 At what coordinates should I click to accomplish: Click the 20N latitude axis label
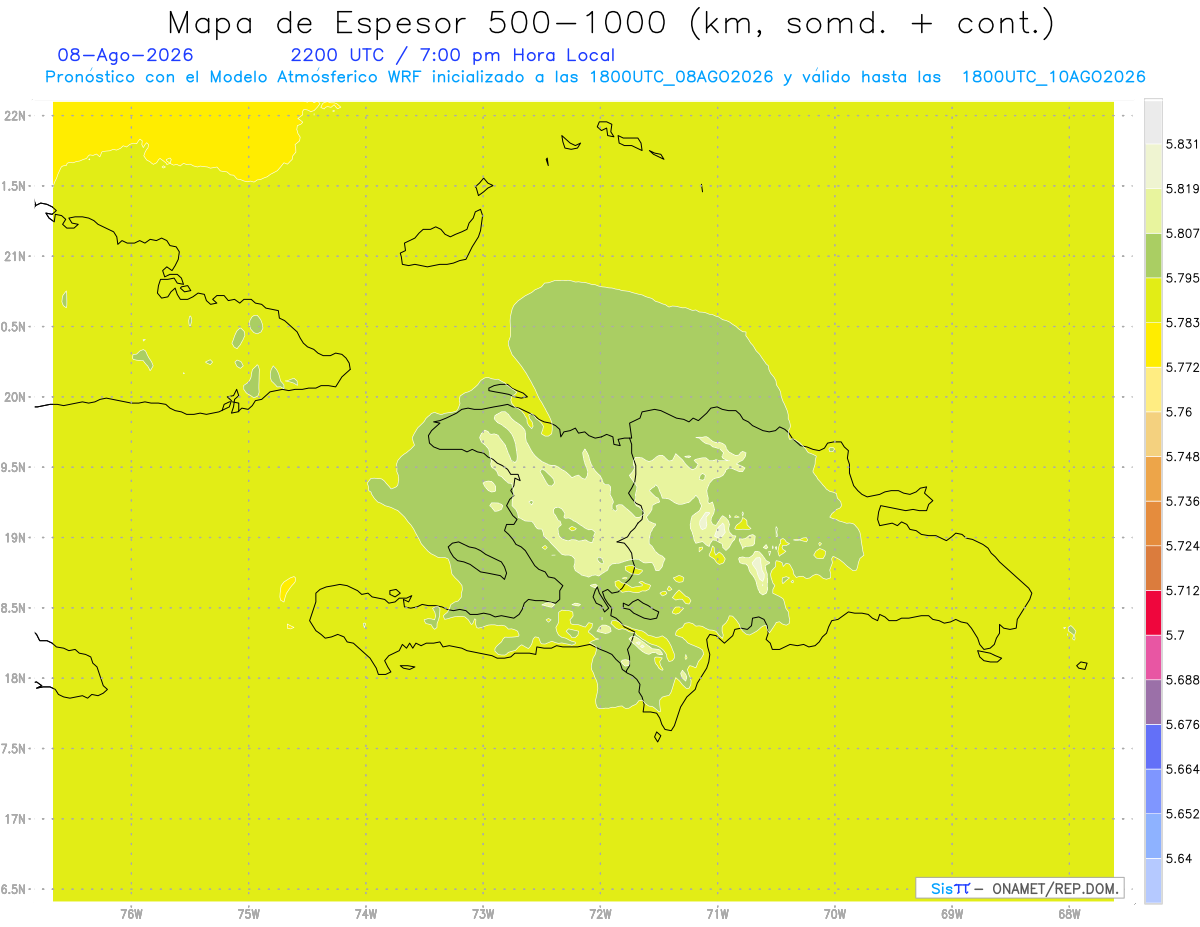tap(15, 397)
